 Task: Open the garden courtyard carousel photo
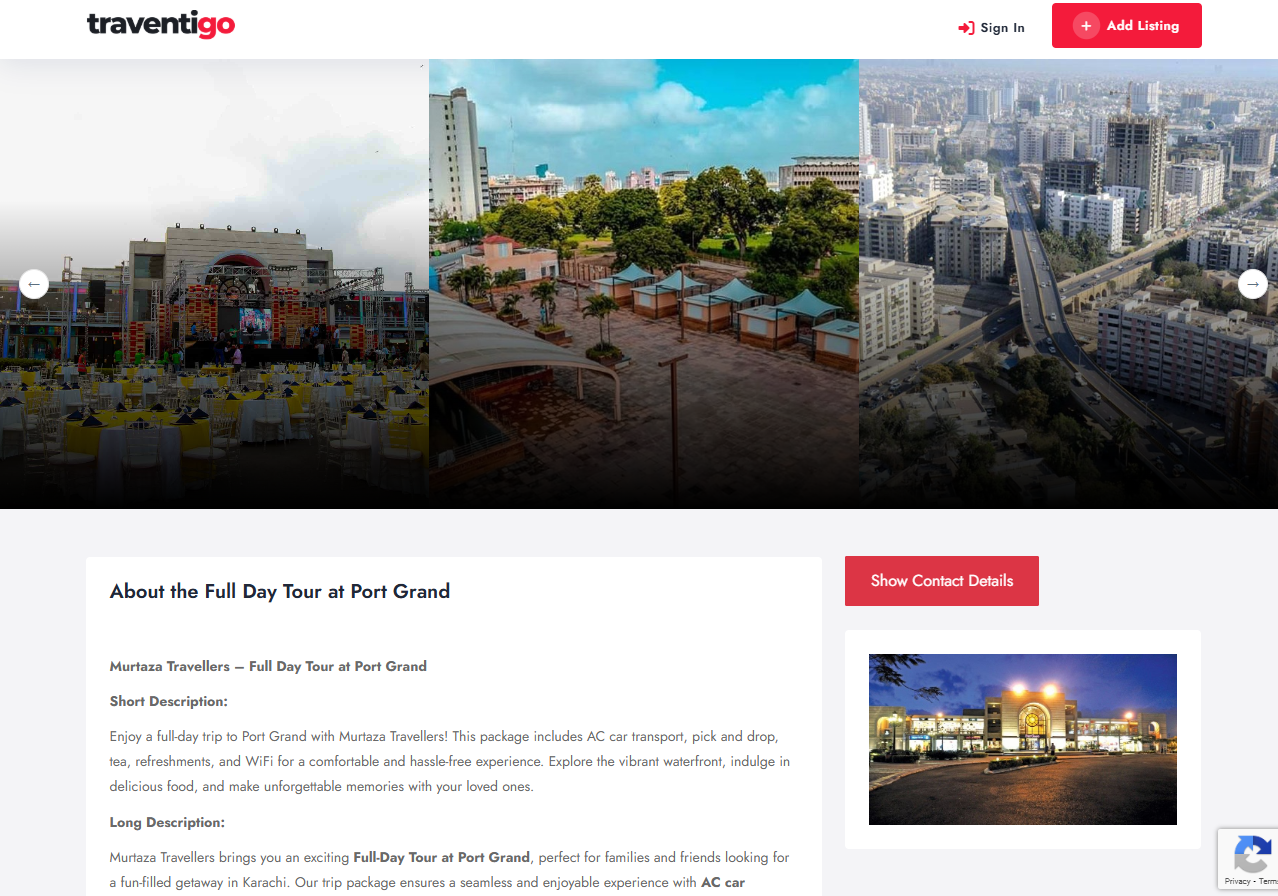[x=644, y=284]
